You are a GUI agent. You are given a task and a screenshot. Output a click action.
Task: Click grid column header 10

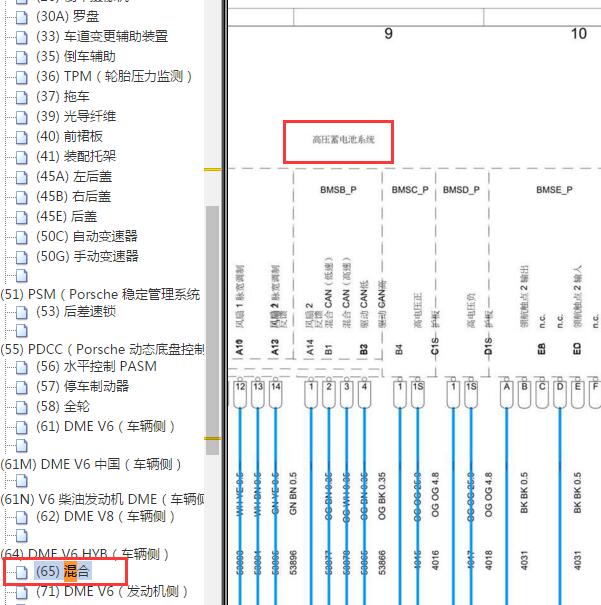(579, 34)
